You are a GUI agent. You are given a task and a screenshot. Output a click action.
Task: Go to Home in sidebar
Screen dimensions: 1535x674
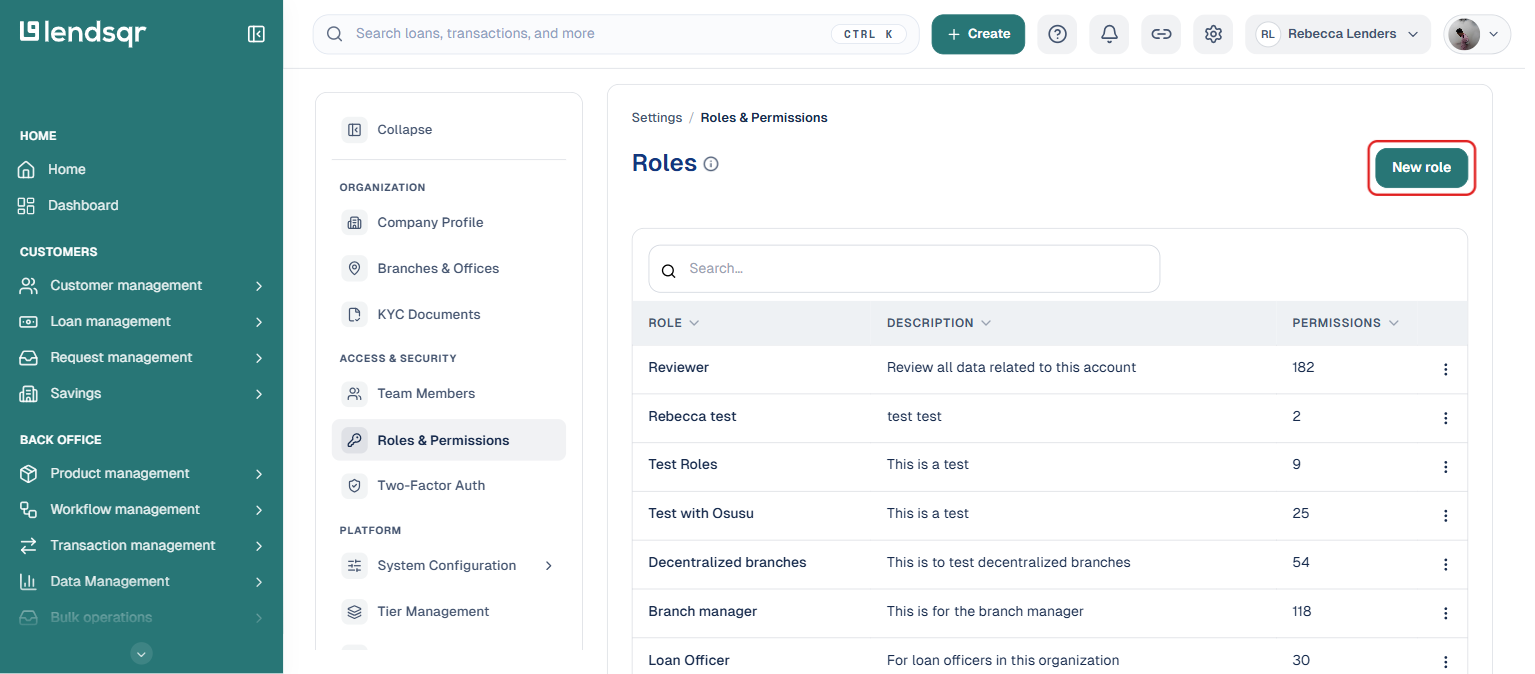point(67,170)
